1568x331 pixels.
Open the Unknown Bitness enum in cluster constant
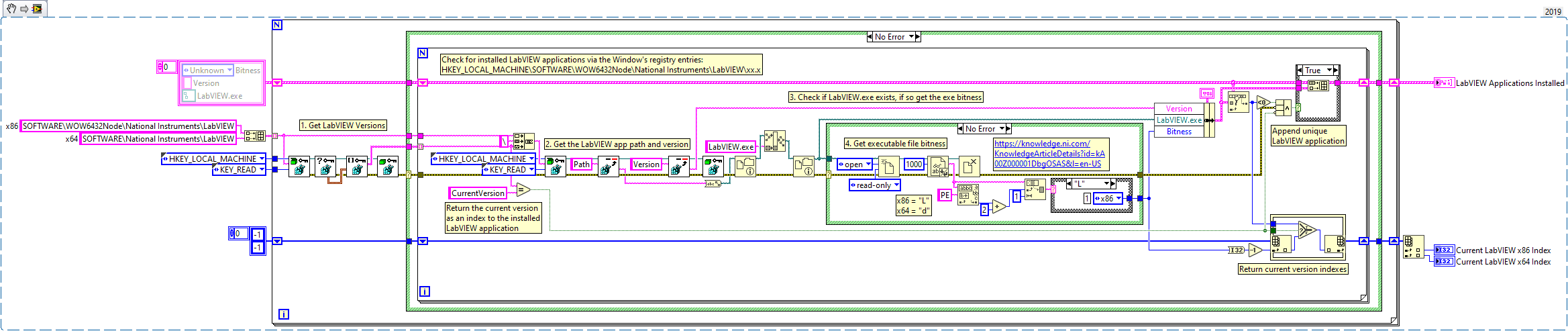pos(229,70)
